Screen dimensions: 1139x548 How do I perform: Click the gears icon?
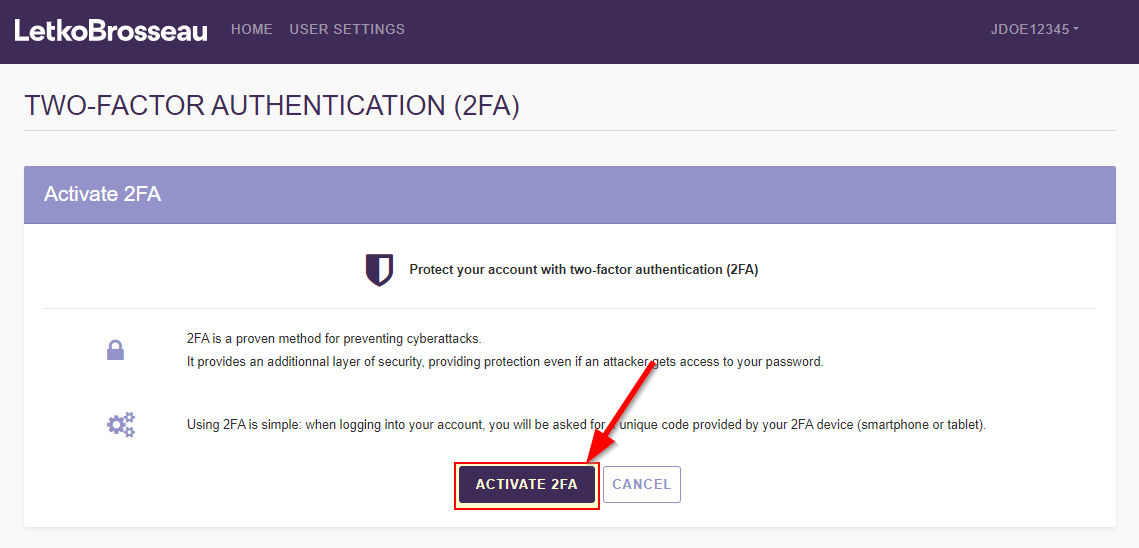tap(121, 425)
